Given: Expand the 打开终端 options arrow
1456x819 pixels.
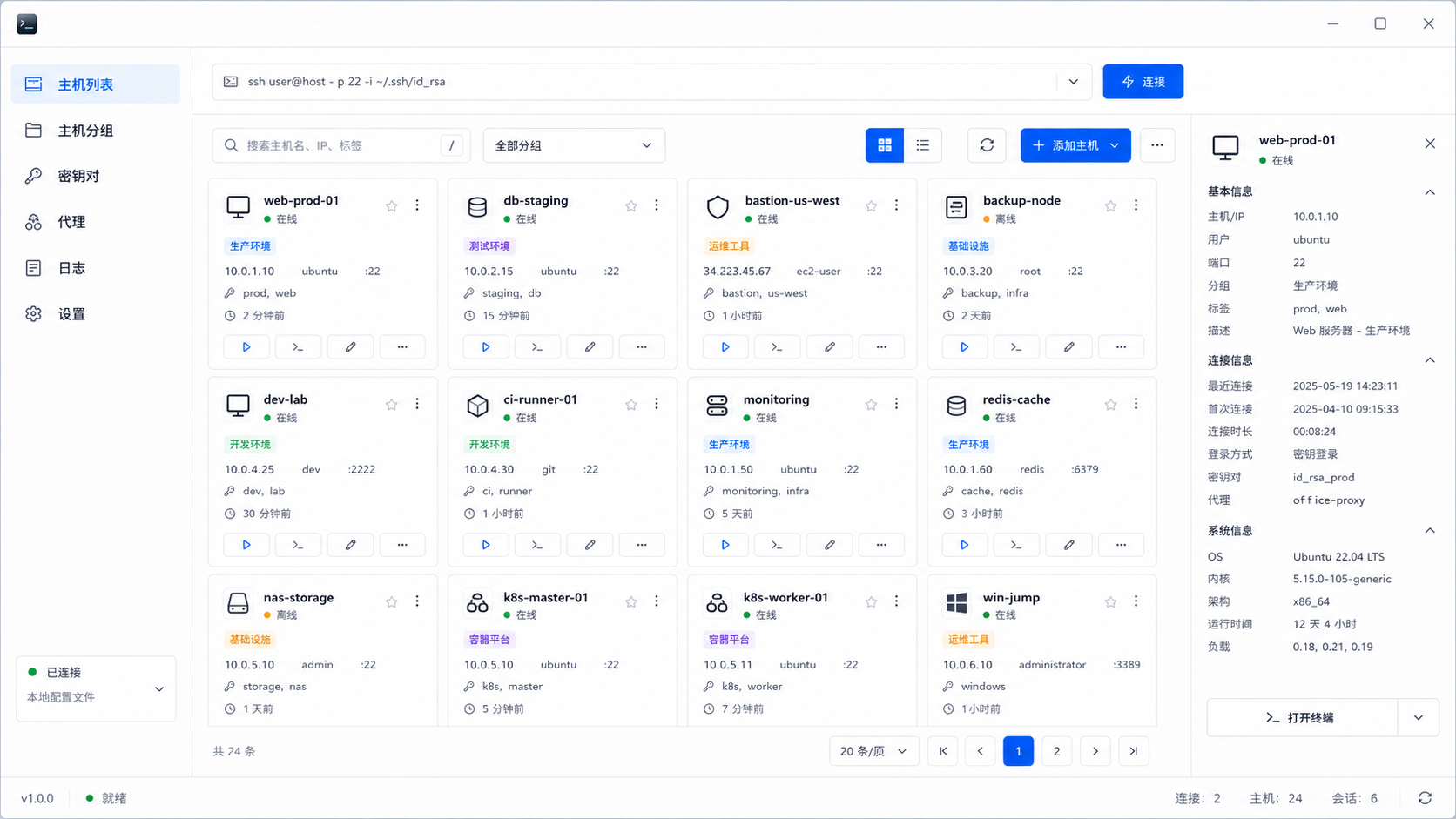Looking at the screenshot, I should pyautogui.click(x=1419, y=718).
